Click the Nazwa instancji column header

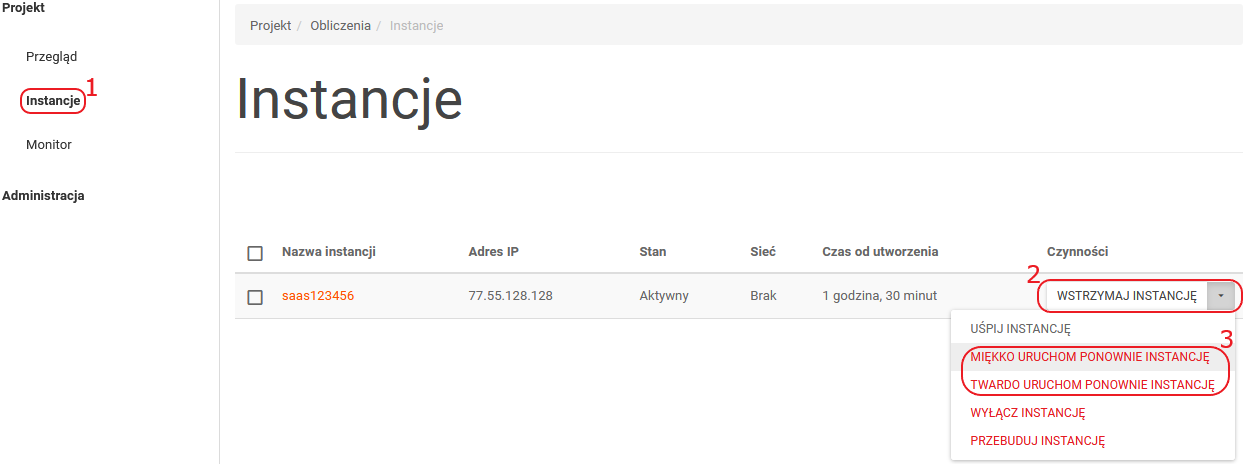[x=329, y=252]
